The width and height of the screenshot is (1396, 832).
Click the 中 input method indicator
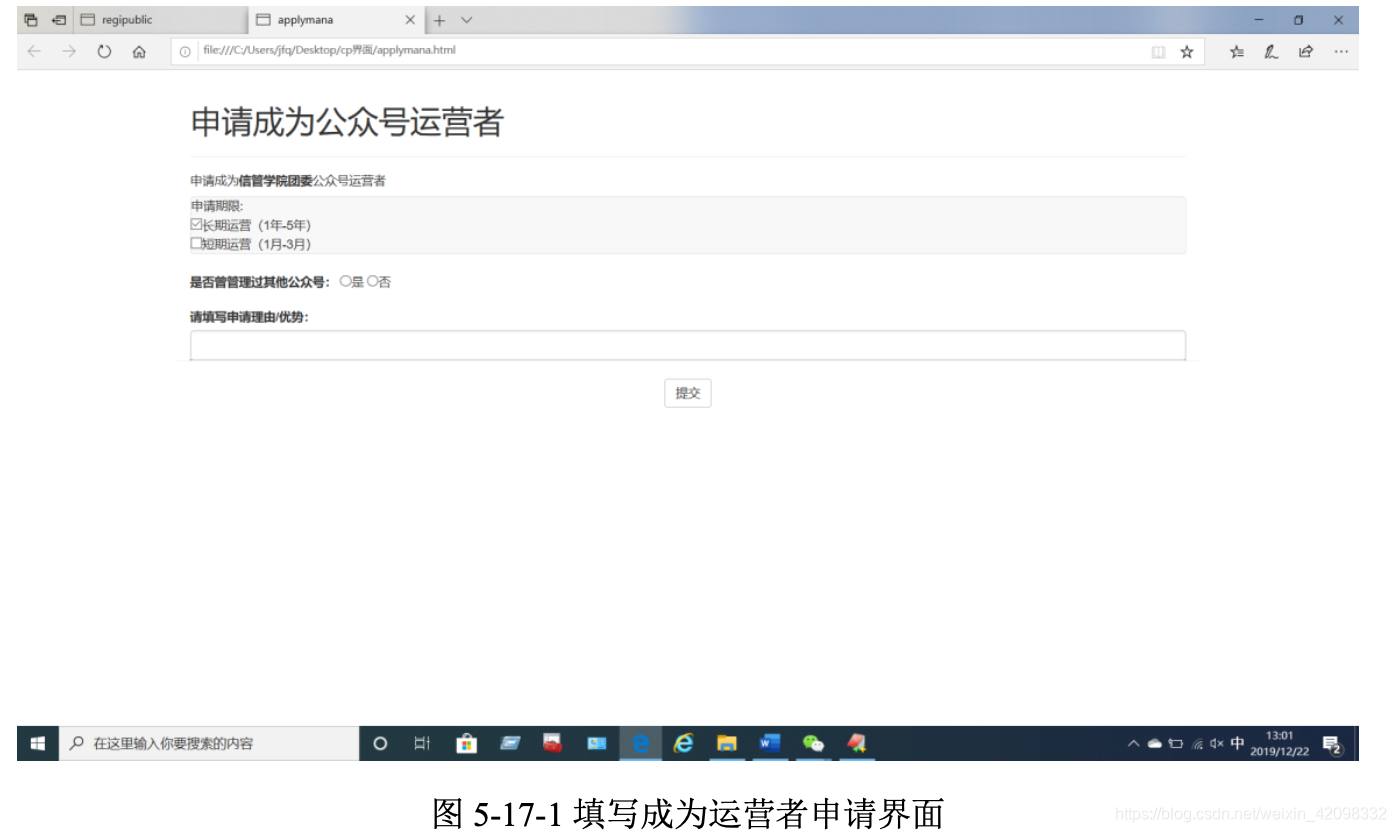(x=1238, y=743)
